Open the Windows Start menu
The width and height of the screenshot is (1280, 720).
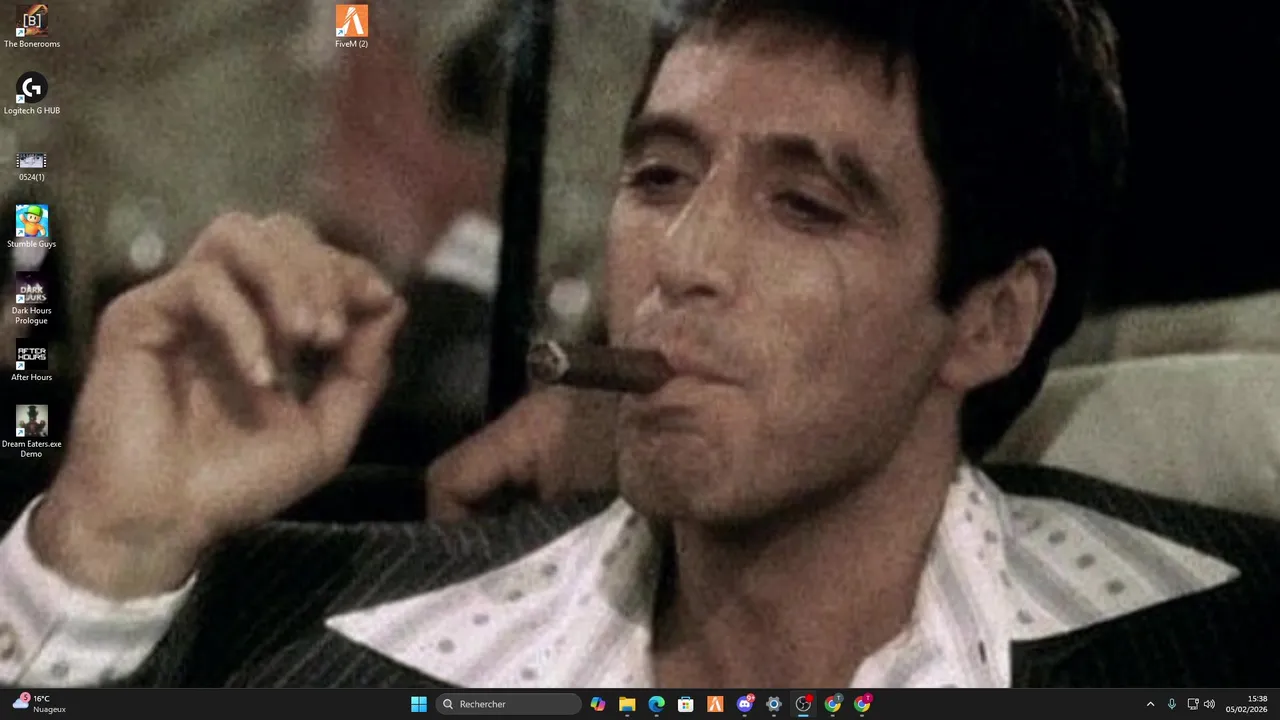[x=419, y=704]
